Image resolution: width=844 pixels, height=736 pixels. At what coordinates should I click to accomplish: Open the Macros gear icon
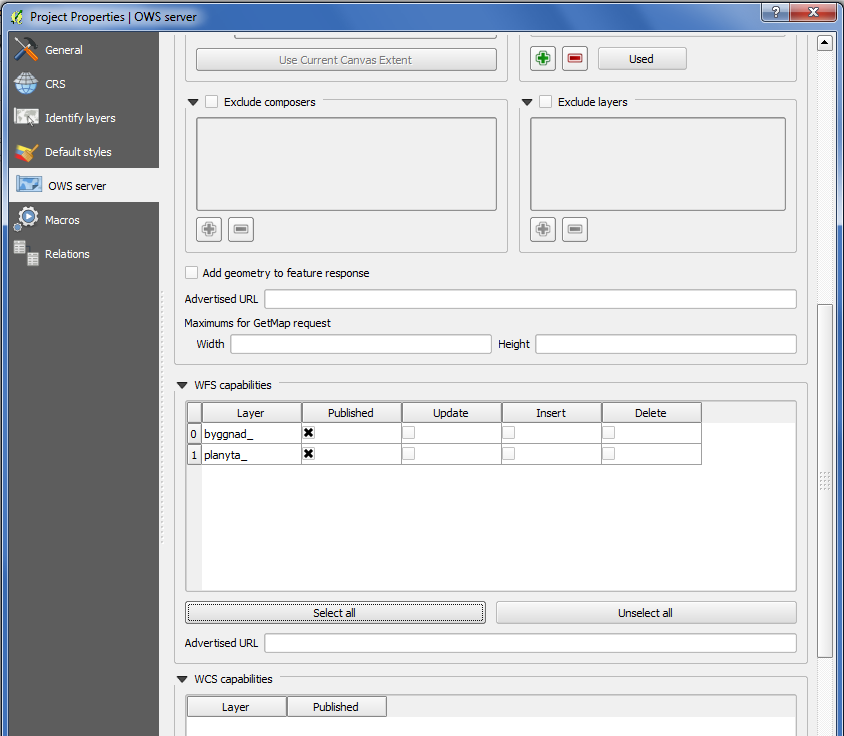point(26,219)
